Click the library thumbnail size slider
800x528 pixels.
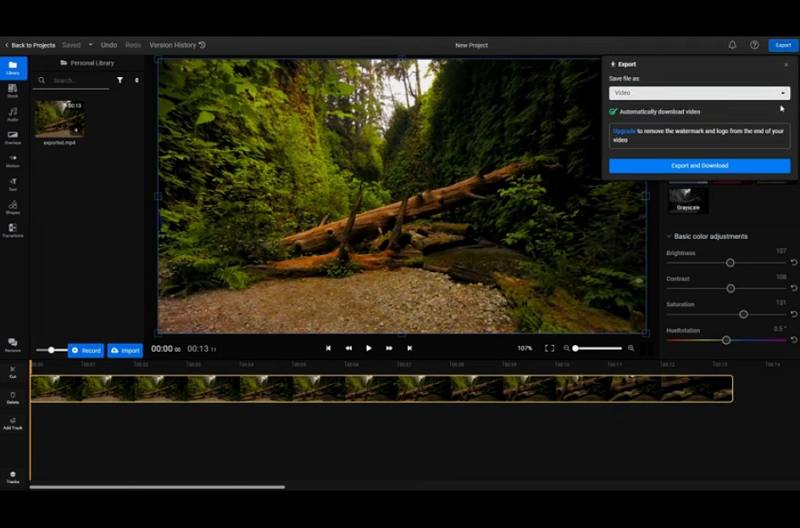click(x=51, y=350)
